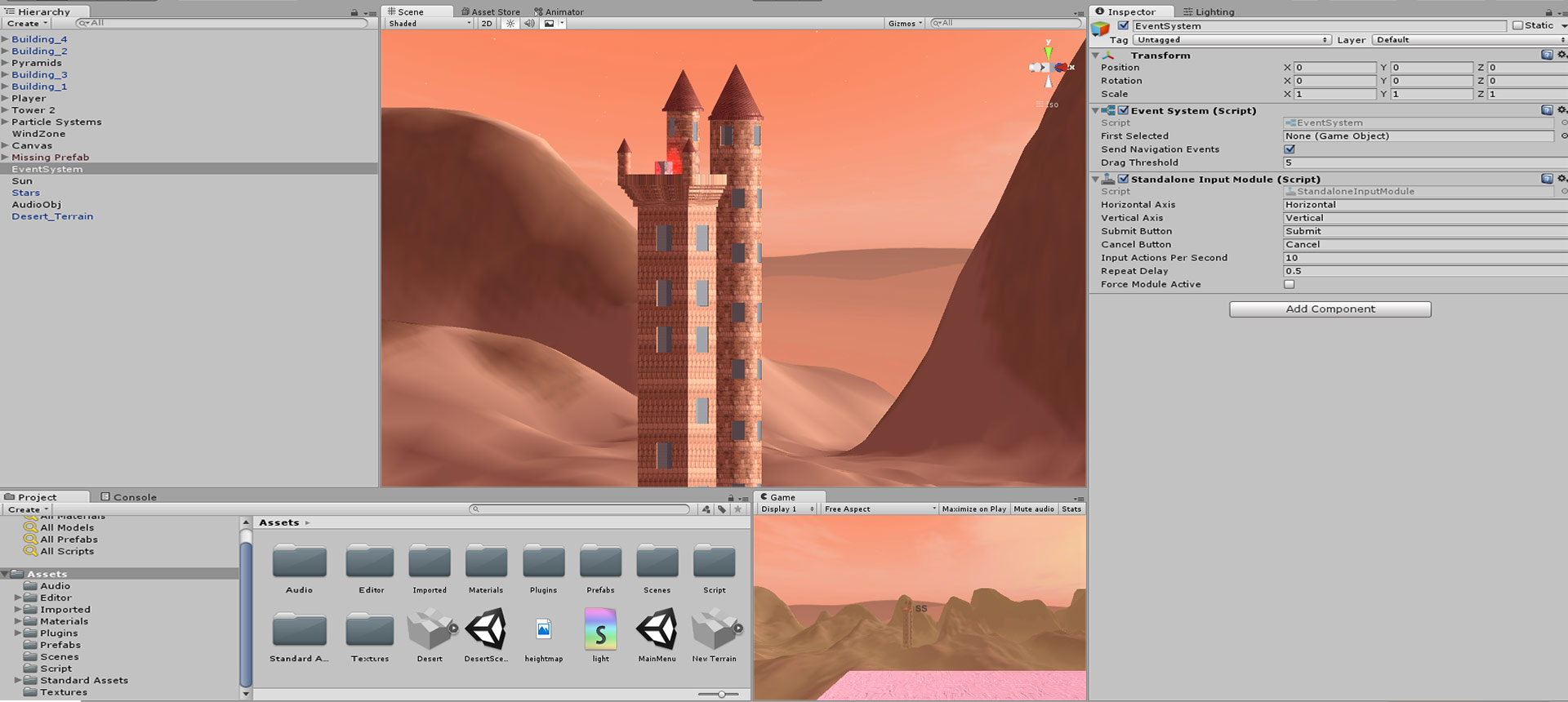Select the light shader asset icon
This screenshot has width=1568, height=702.
click(600, 629)
